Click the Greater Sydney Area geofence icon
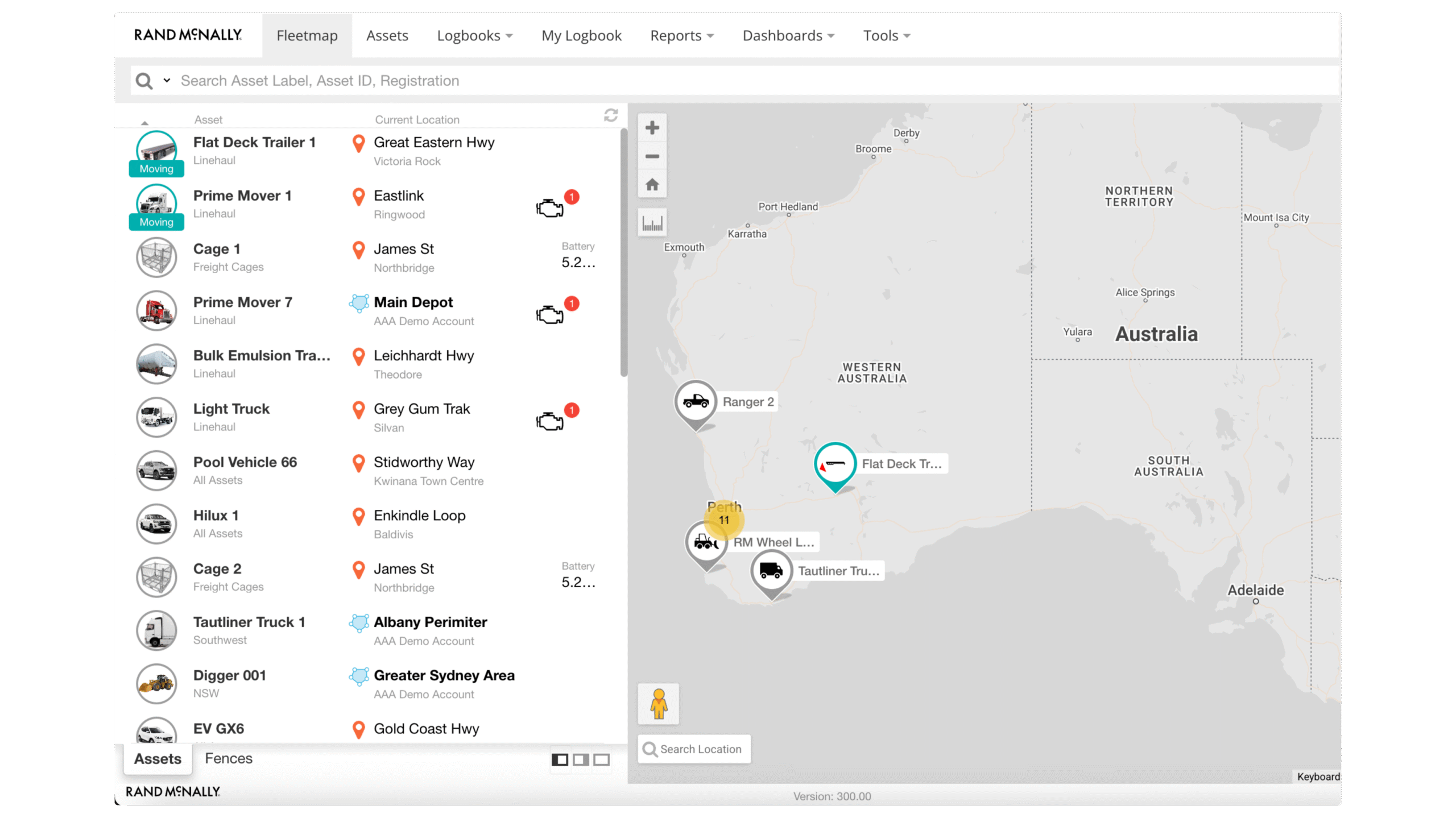Viewport: 1456px width, 818px height. tap(358, 676)
